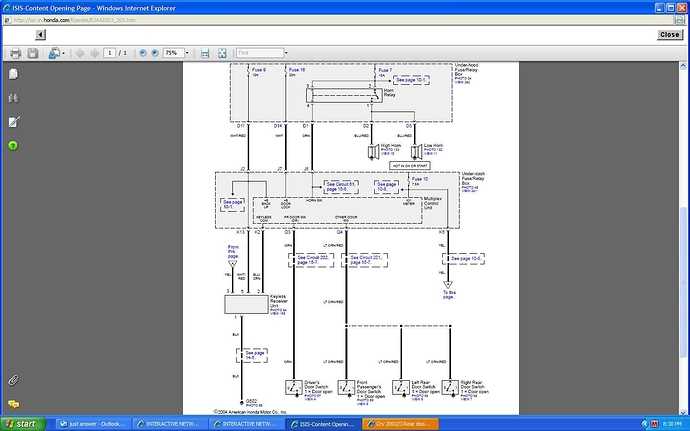Open the zoom percentage dropdown

[187, 53]
